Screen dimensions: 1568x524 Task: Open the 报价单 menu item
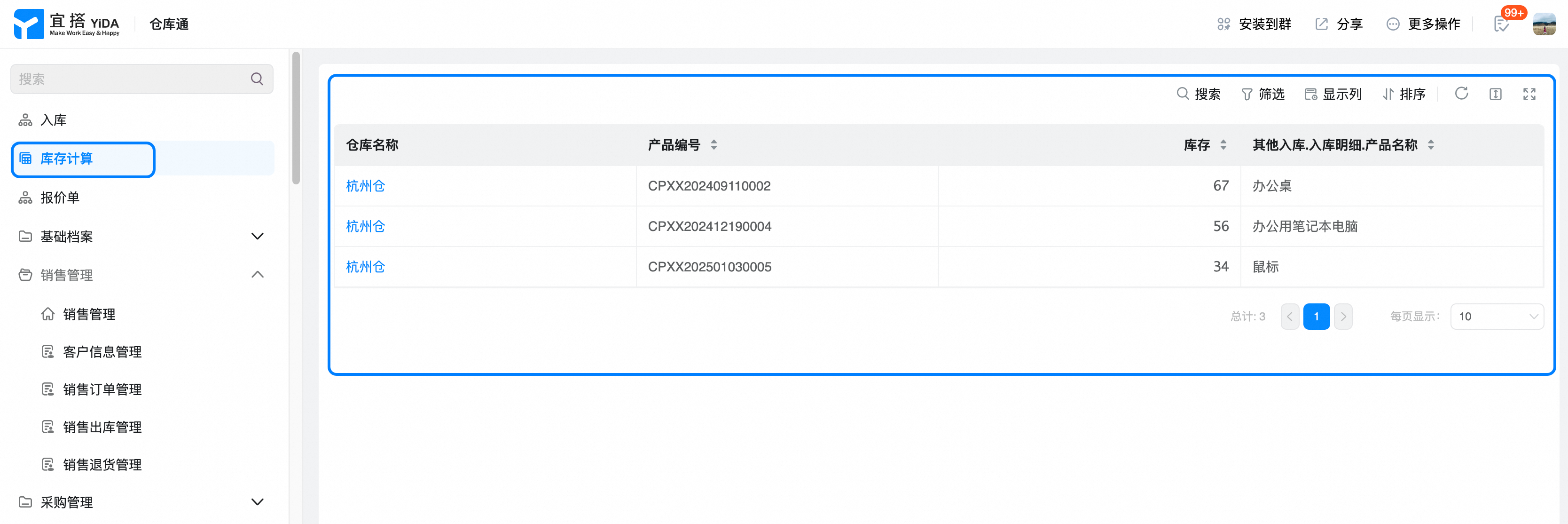[60, 198]
